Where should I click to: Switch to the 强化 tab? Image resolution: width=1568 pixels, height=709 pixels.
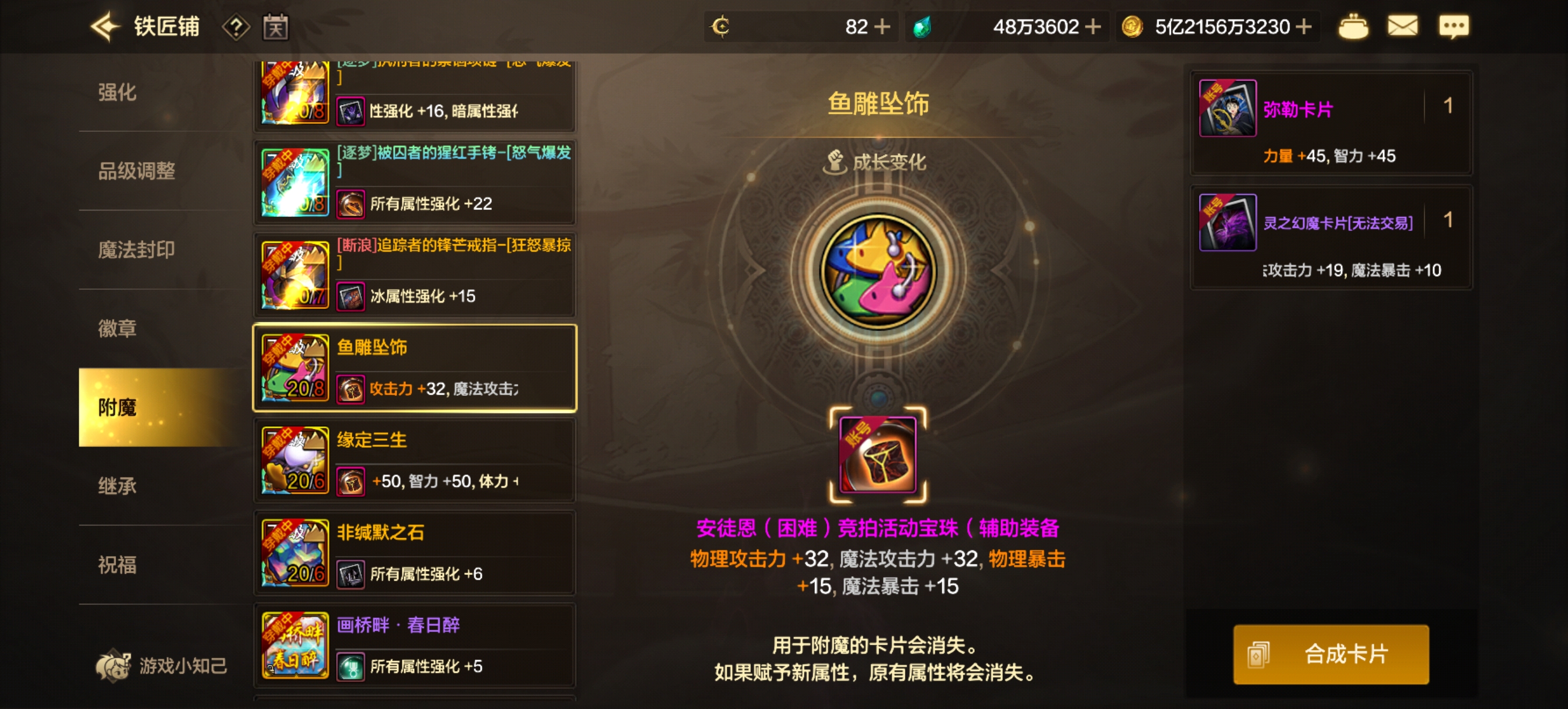[117, 93]
